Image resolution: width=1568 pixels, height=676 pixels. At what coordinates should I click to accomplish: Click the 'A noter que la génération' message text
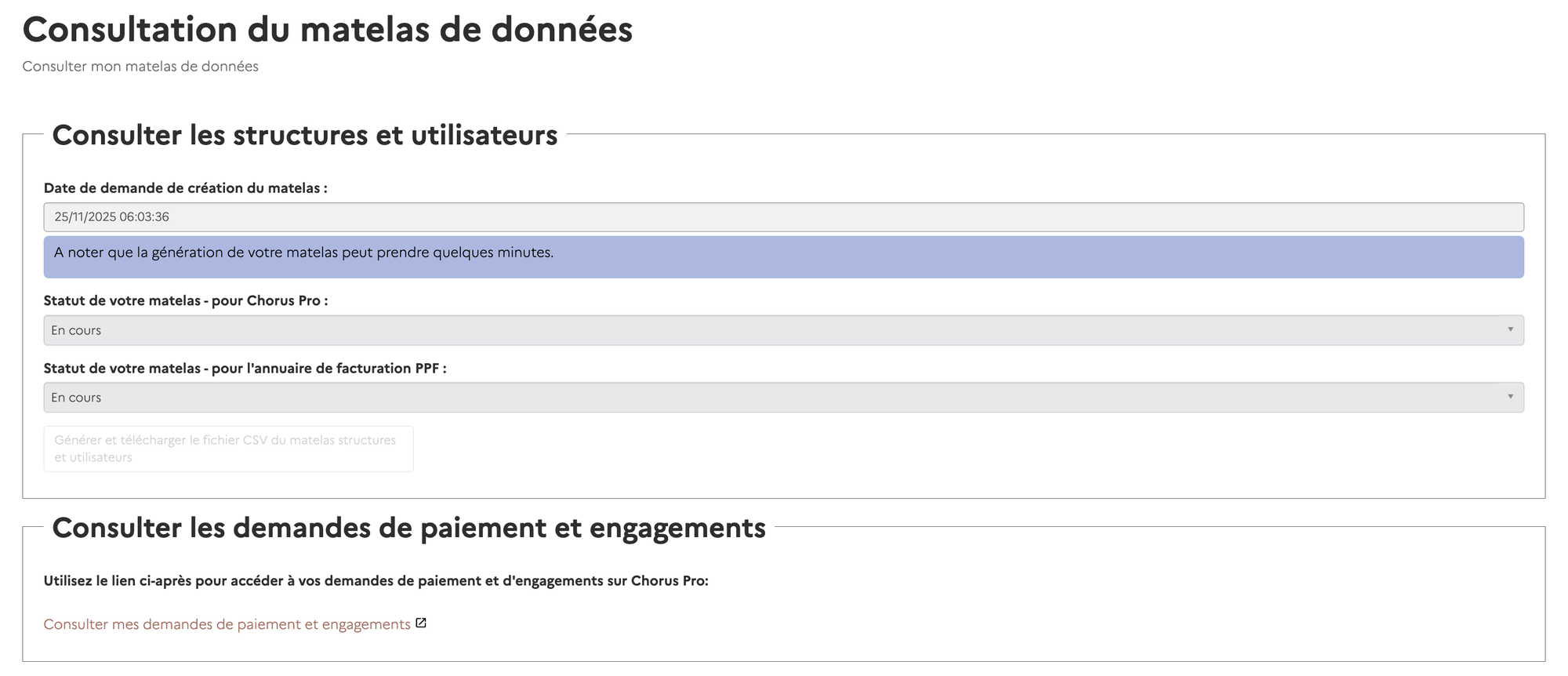tap(303, 253)
